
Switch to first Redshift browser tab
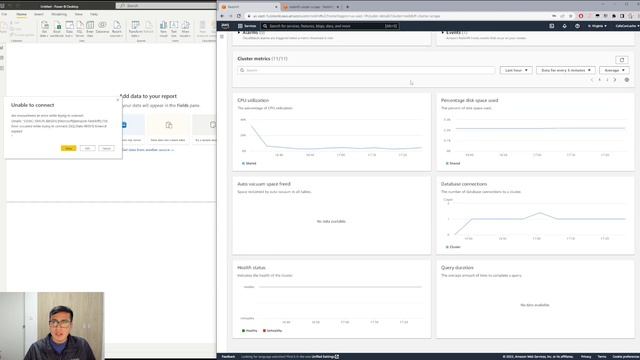click(x=249, y=7)
